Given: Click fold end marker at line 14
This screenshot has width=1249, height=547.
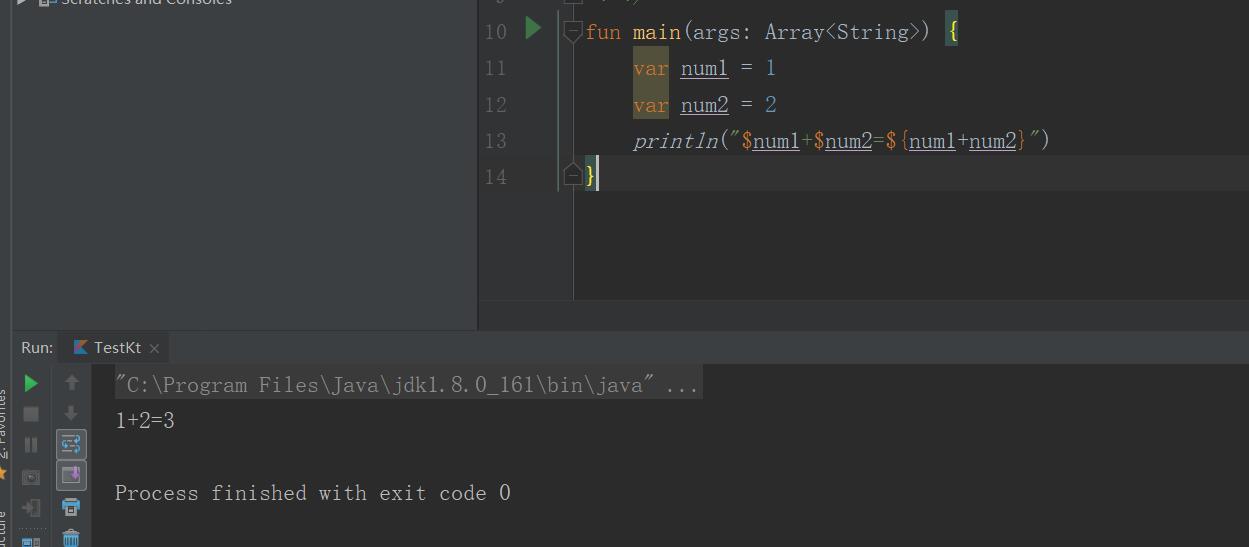Looking at the screenshot, I should tap(572, 176).
